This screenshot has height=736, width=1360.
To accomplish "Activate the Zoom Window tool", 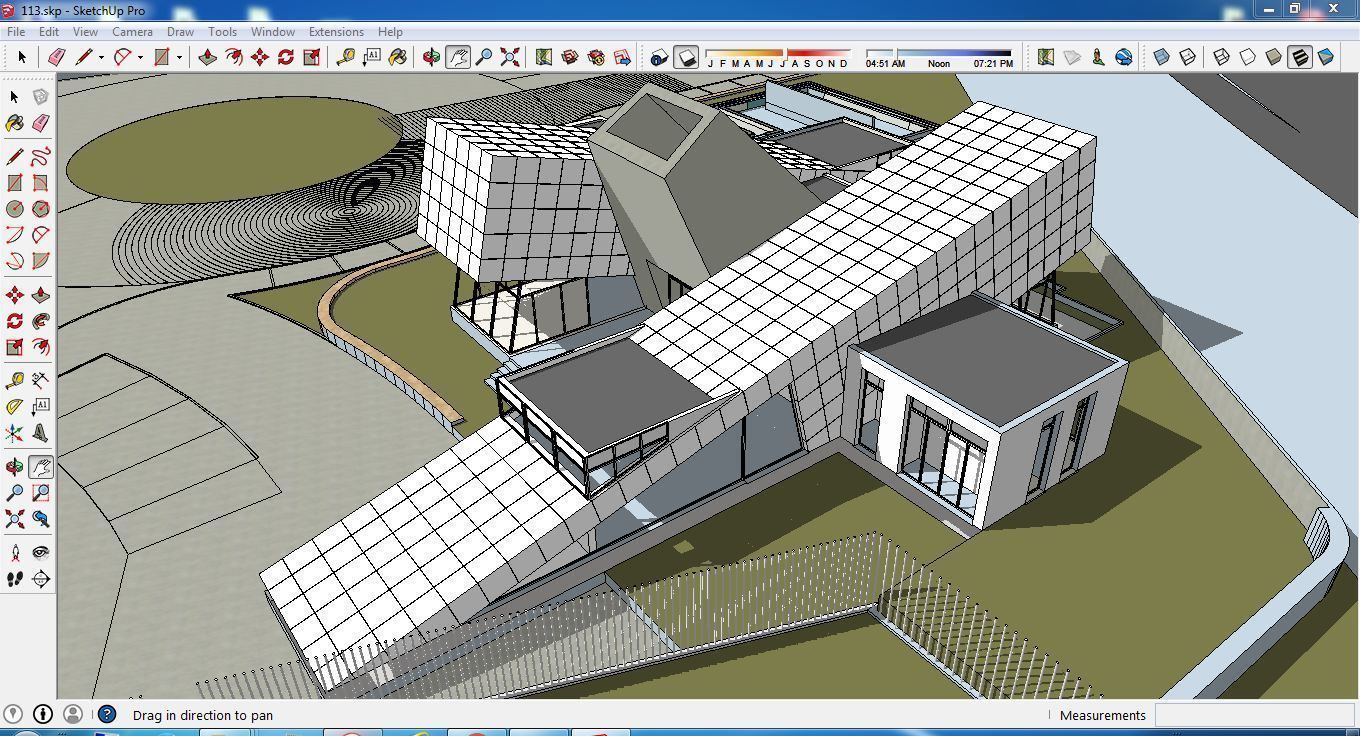I will pos(41,493).
